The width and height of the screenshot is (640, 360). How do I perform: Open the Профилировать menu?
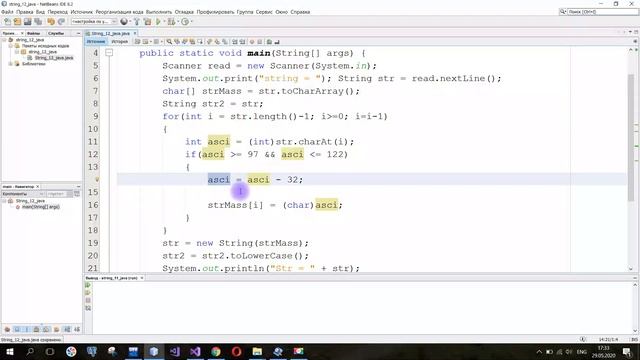click(x=215, y=12)
